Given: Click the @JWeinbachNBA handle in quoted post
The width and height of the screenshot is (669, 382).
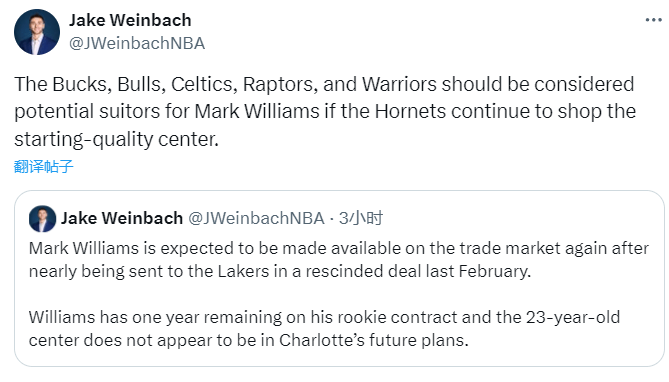Looking at the screenshot, I should coord(256,218).
